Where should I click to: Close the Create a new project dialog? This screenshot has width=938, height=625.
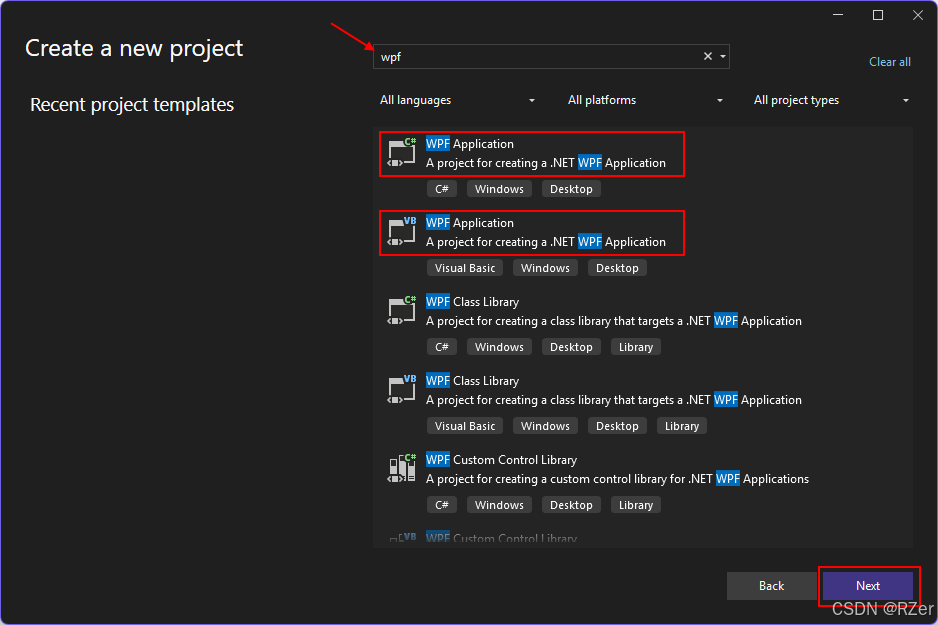pyautogui.click(x=918, y=15)
